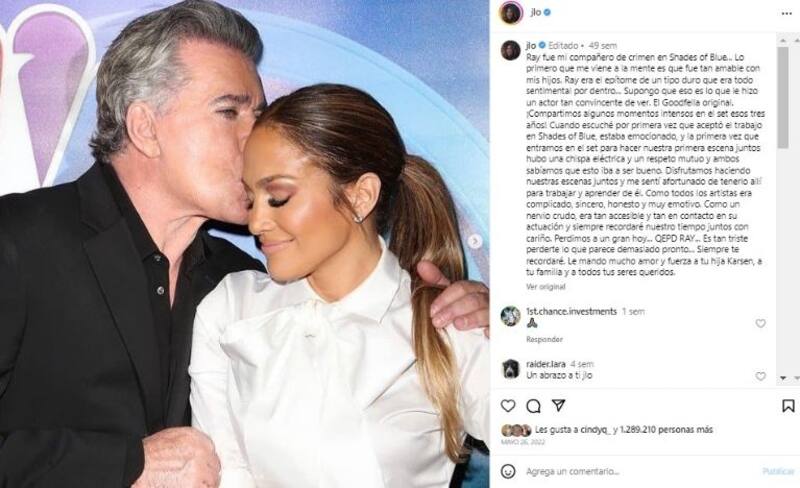This screenshot has height=488, width=800.
Task: Click jlo avatar beside caption
Action: pyautogui.click(x=510, y=50)
